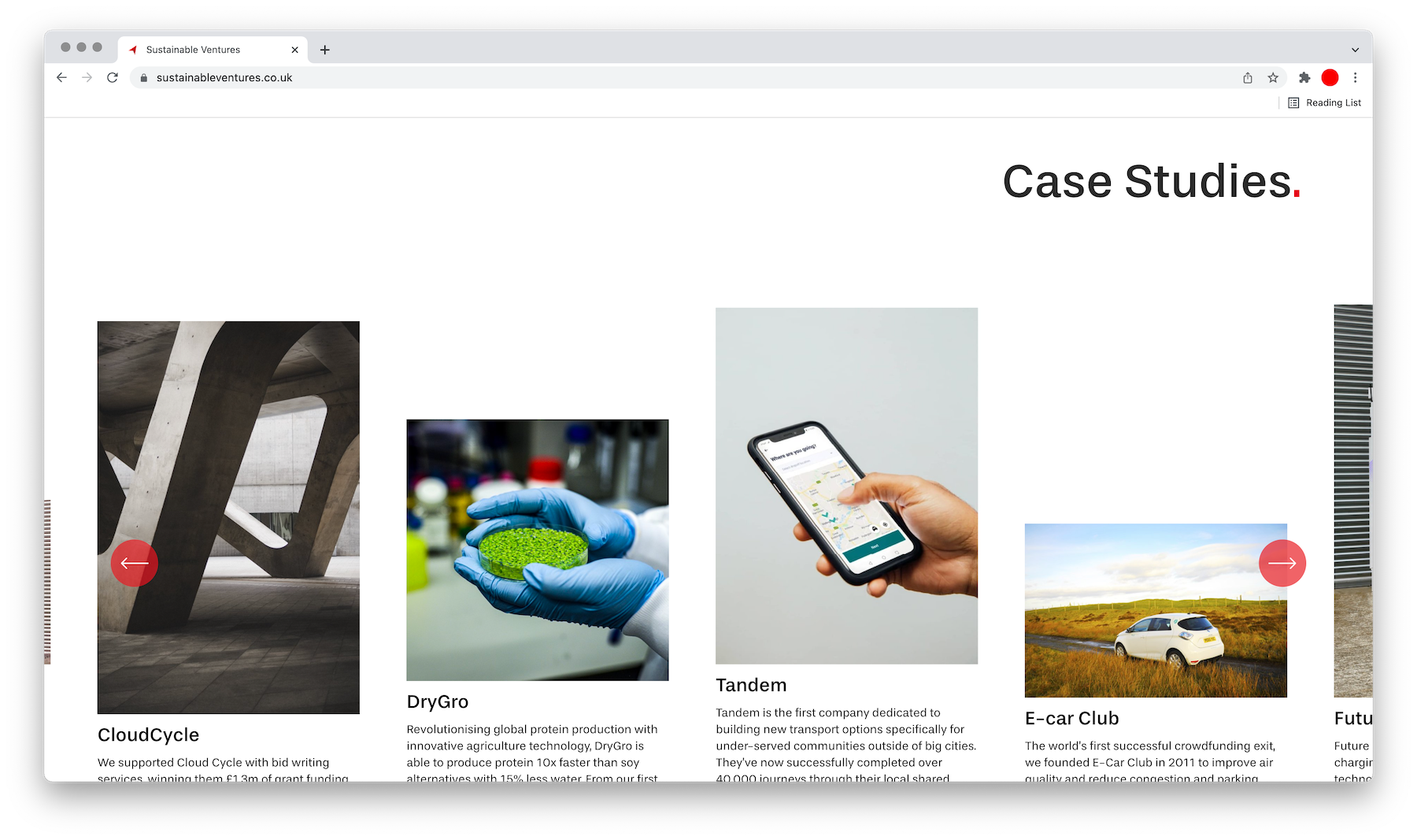Open the Reading List
Screen dimensions: 1417x840
pos(1324,102)
